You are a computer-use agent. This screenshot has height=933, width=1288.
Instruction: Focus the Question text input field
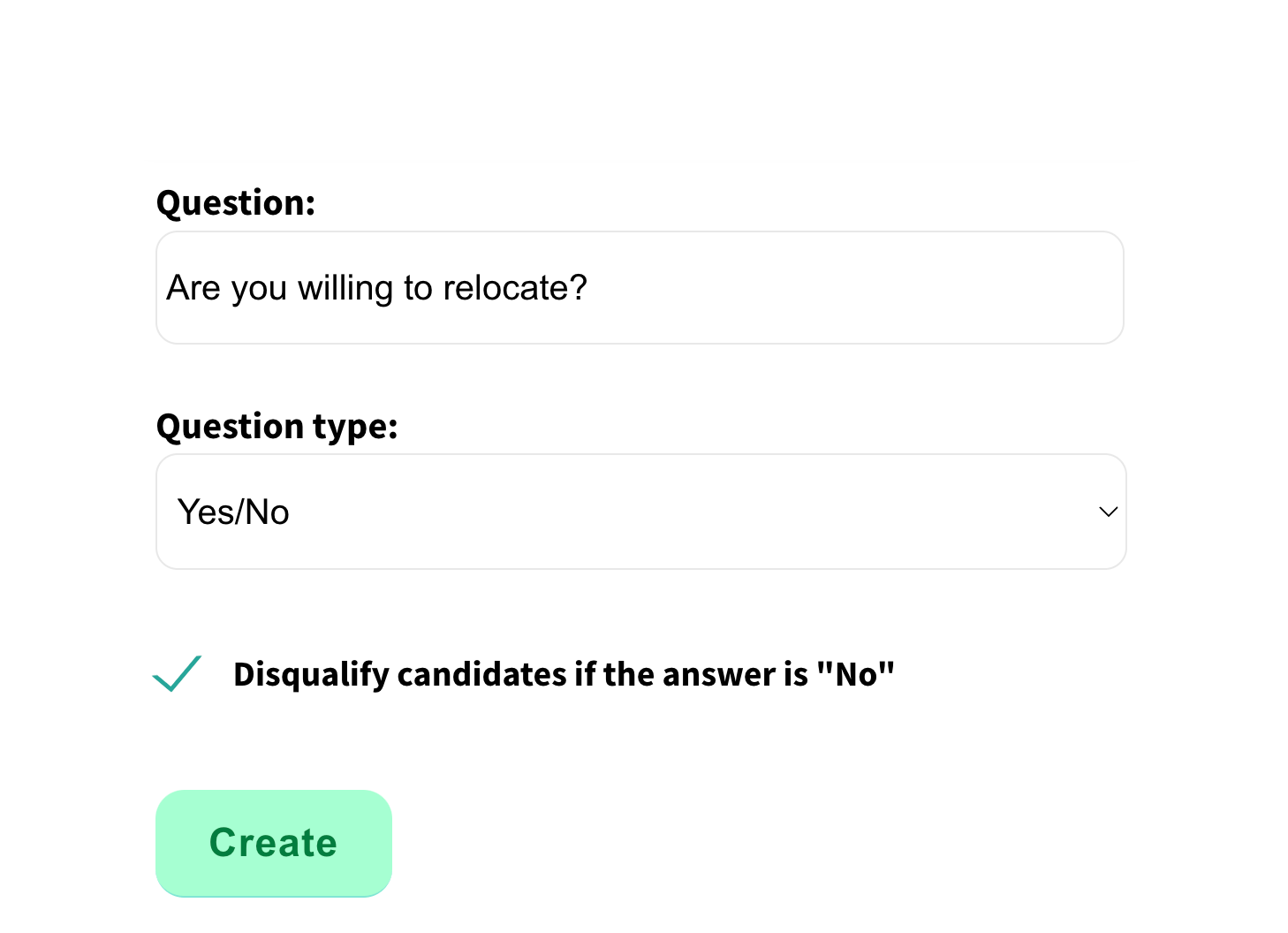point(640,288)
